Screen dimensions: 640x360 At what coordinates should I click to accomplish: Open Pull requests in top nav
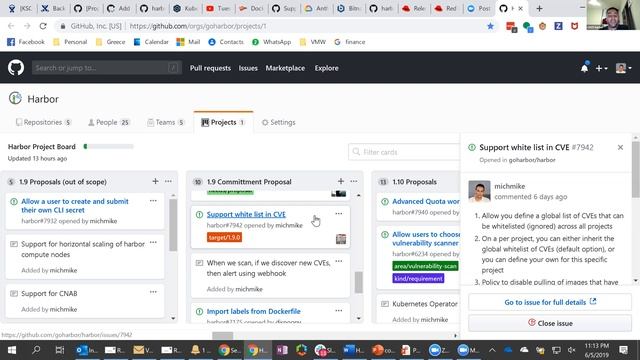click(210, 68)
